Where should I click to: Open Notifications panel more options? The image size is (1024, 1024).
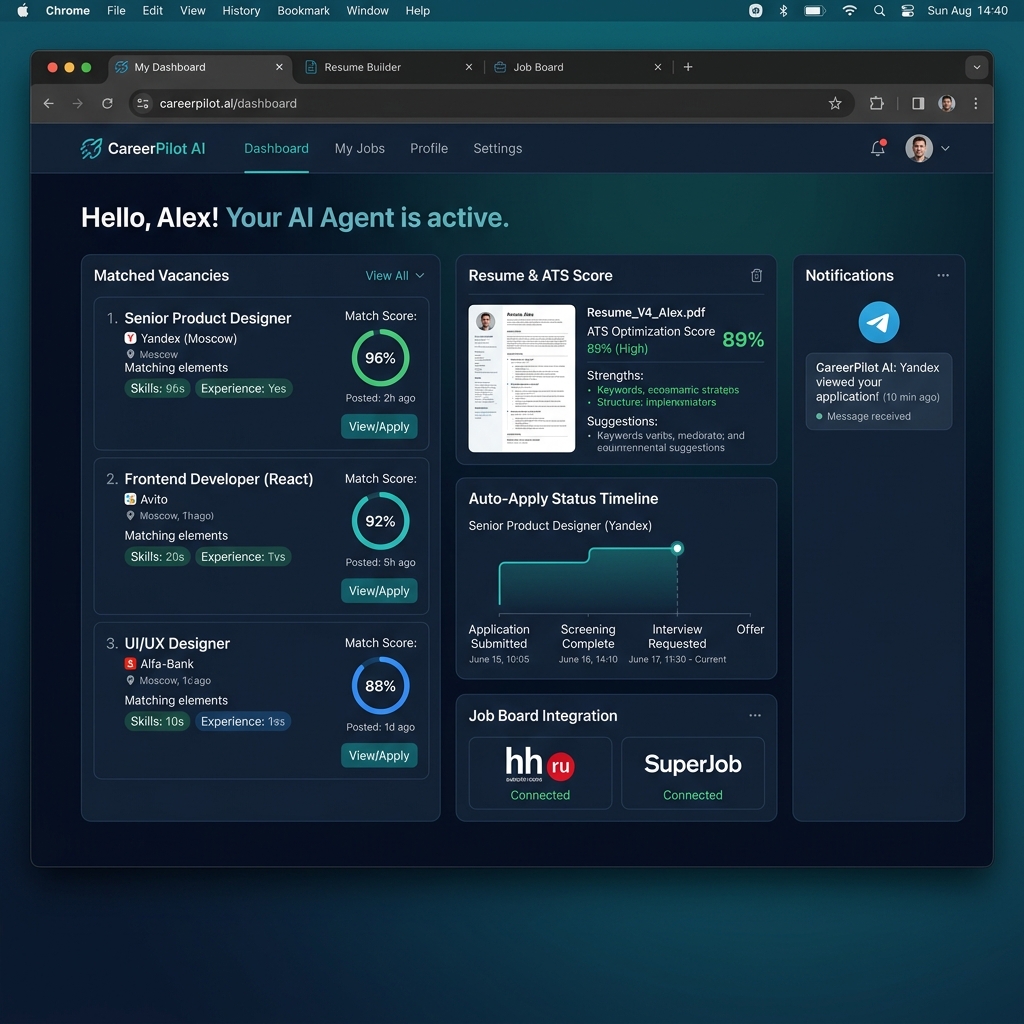(x=943, y=275)
